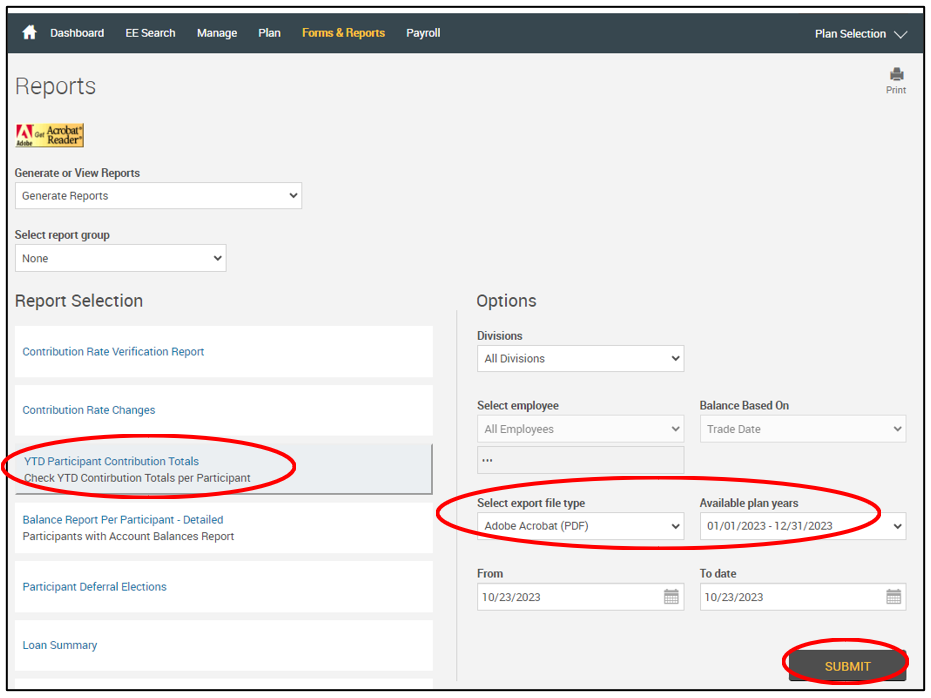This screenshot has width=931, height=698.
Task: Open the Select report group dropdown
Action: (120, 258)
